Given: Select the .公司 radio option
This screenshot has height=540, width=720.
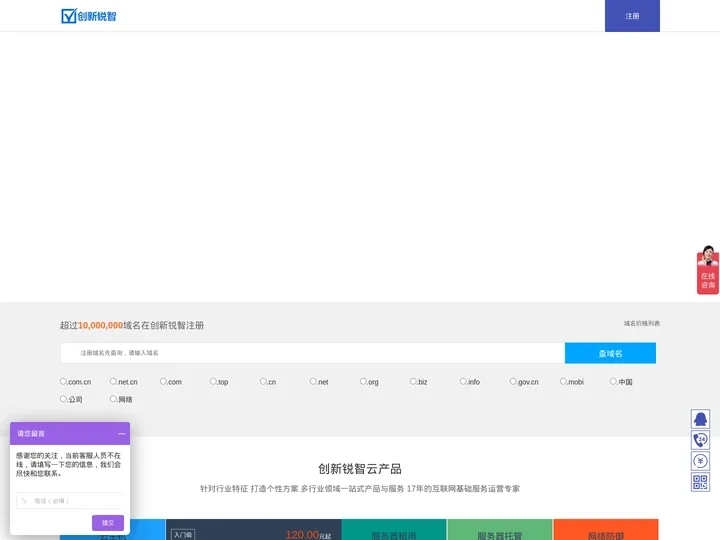Looking at the screenshot, I should (x=63, y=399).
